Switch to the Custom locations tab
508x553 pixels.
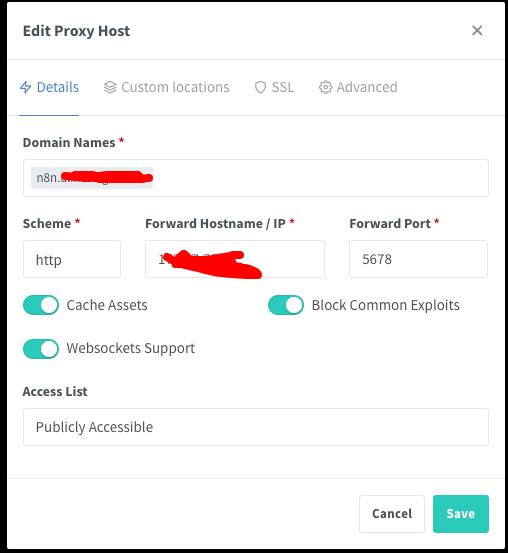point(167,87)
